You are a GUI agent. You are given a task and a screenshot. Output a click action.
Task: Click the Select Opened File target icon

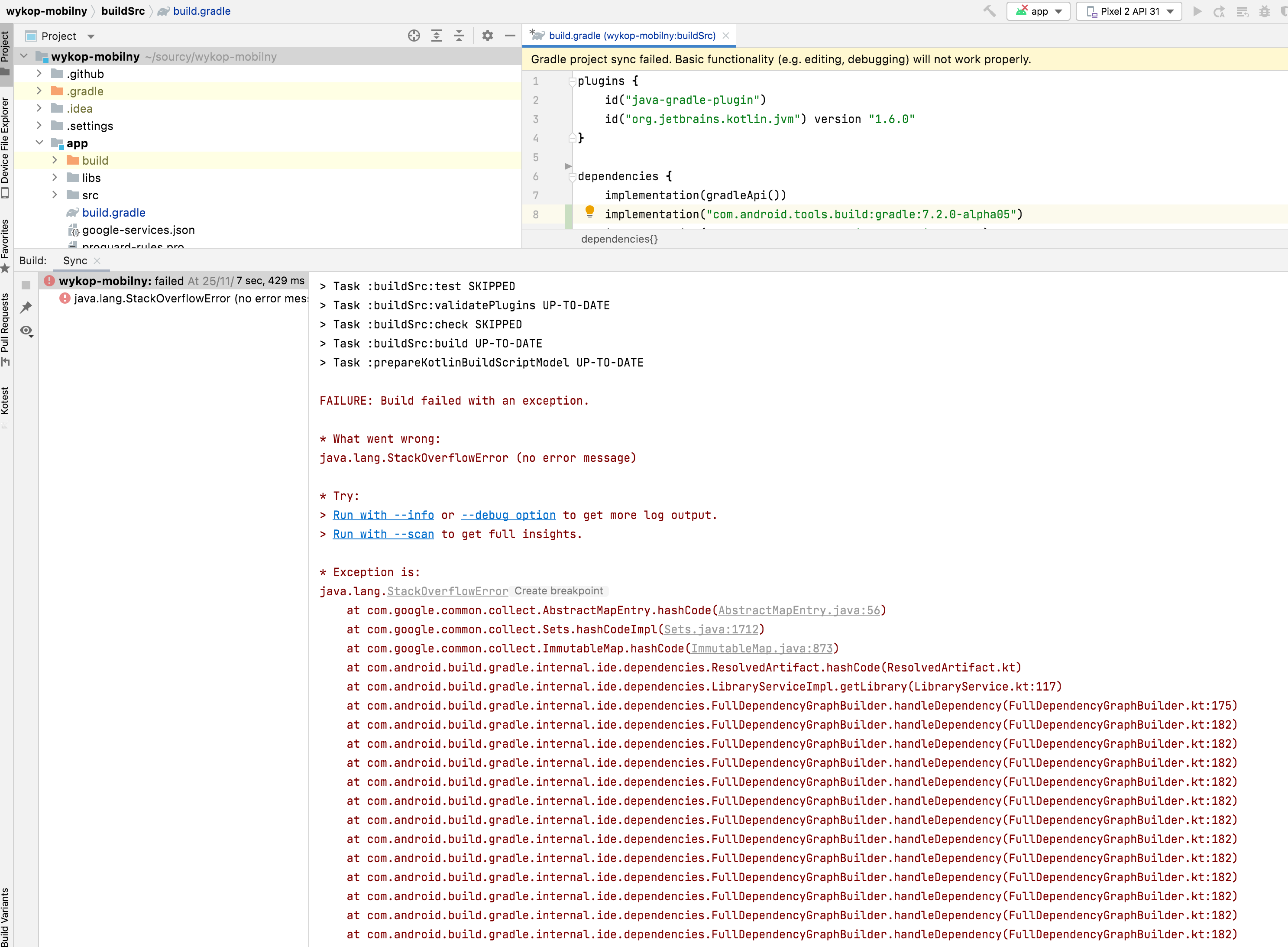click(x=414, y=36)
